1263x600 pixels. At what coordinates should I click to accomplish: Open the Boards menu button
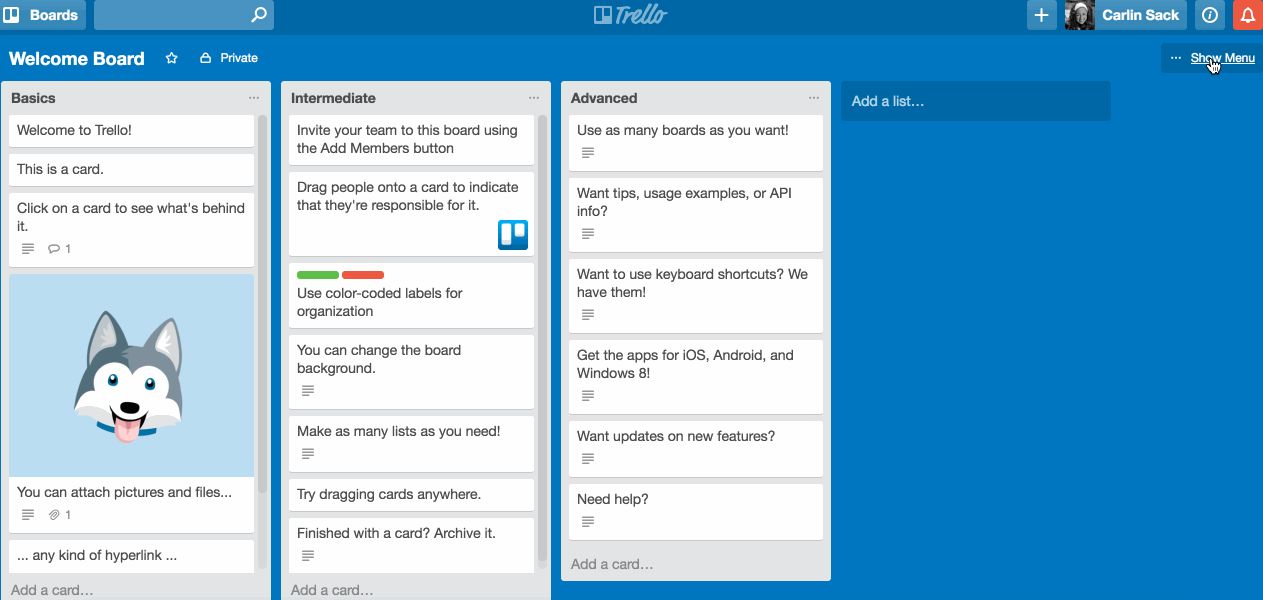pos(44,15)
